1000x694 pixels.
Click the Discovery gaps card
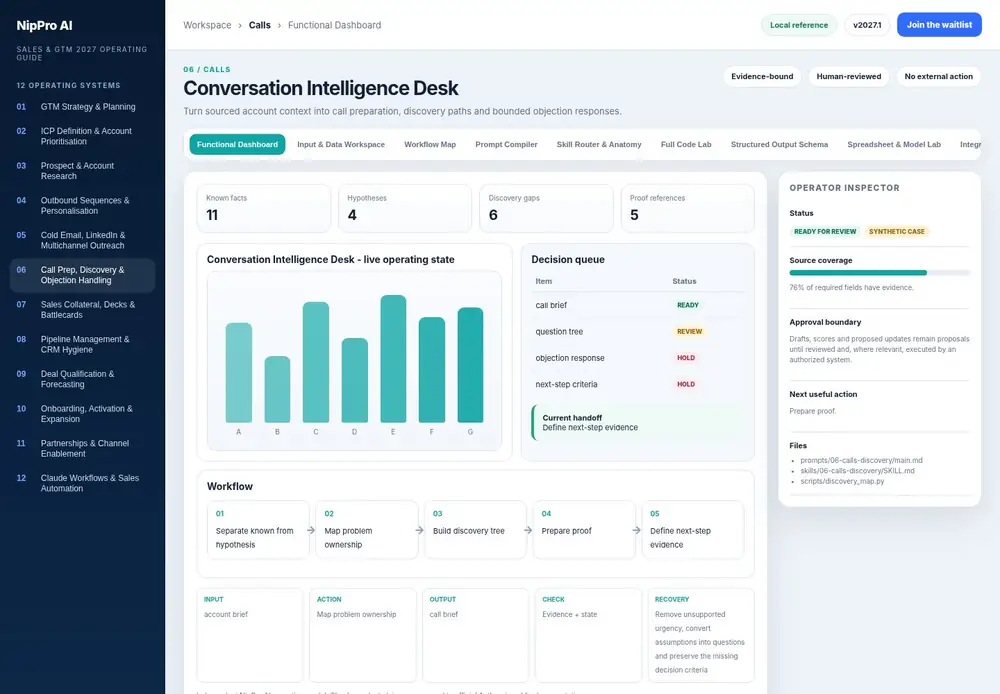[546, 209]
